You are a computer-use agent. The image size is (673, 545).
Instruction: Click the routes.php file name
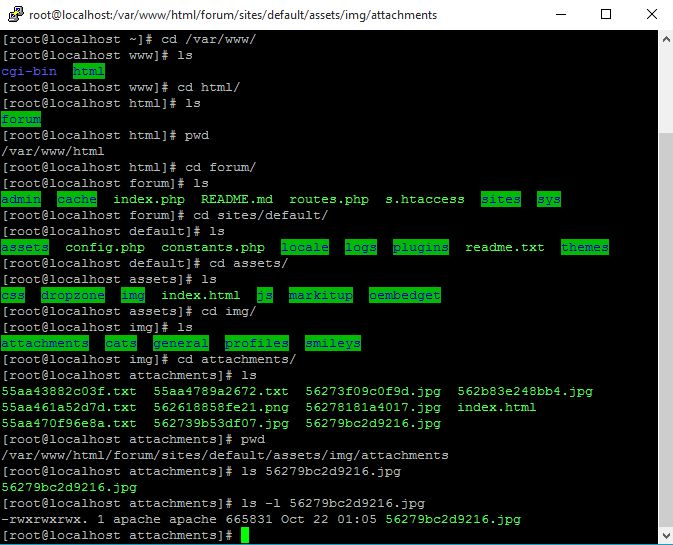click(x=329, y=199)
